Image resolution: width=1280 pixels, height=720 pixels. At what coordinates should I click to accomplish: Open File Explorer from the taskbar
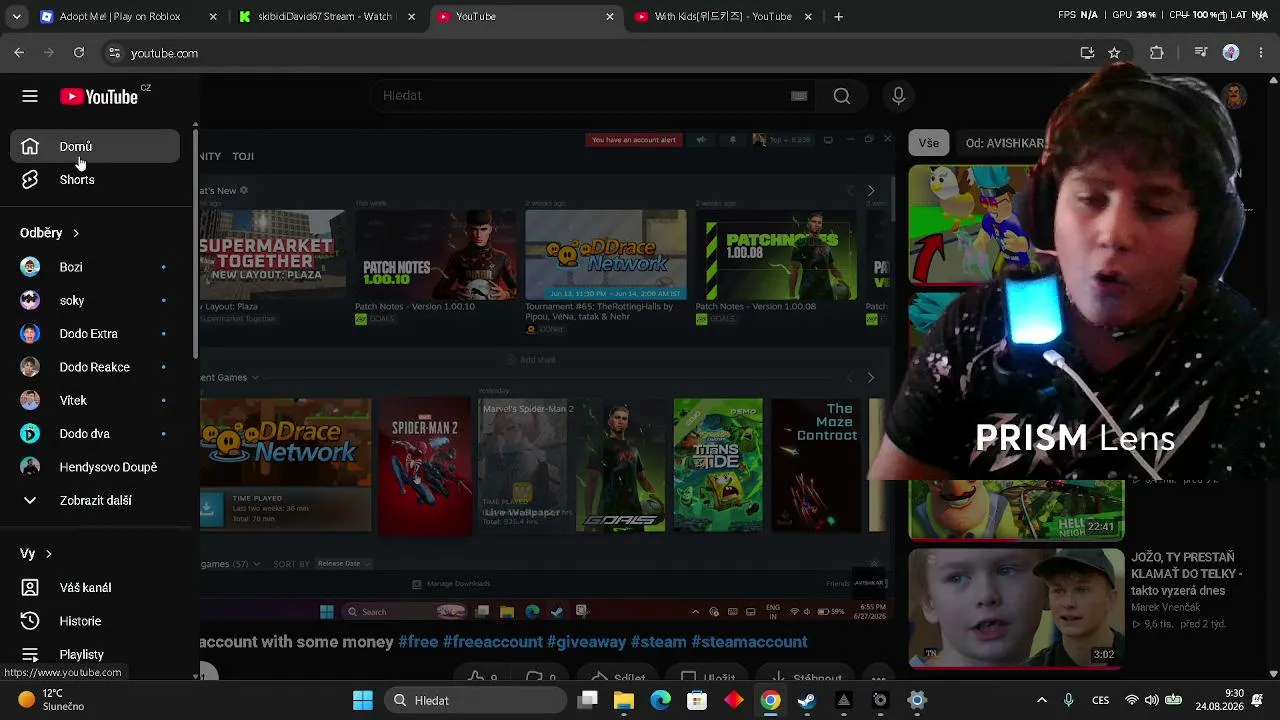click(624, 700)
